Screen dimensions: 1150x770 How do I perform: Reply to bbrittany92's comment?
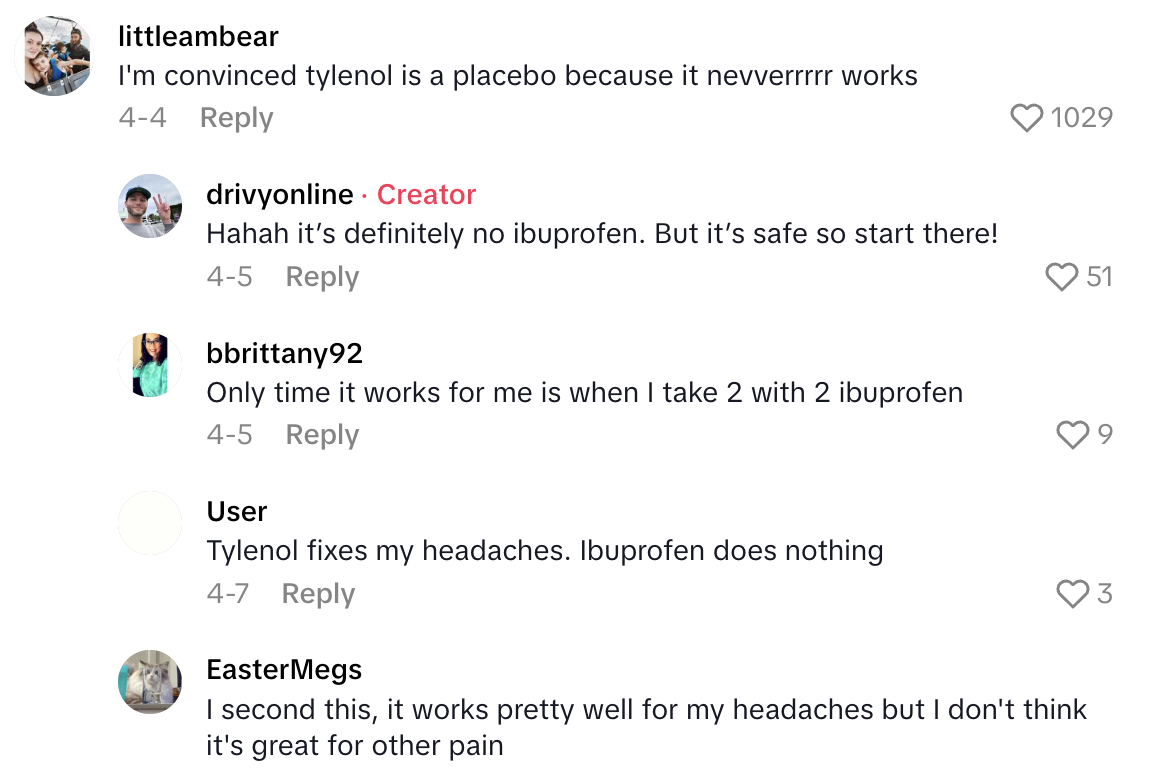tap(322, 435)
